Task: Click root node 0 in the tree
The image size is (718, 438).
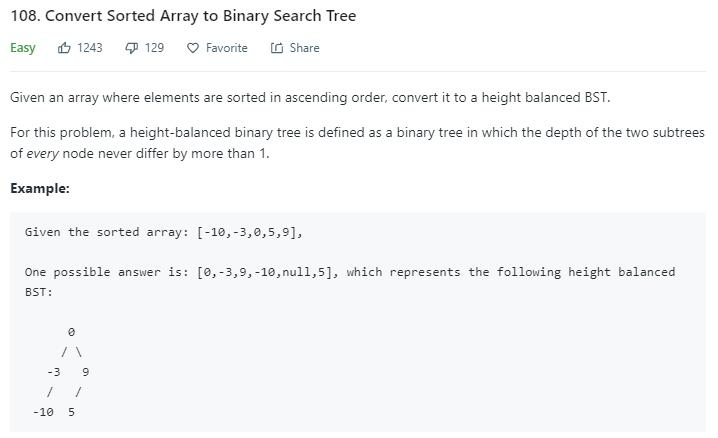Action: (x=71, y=332)
